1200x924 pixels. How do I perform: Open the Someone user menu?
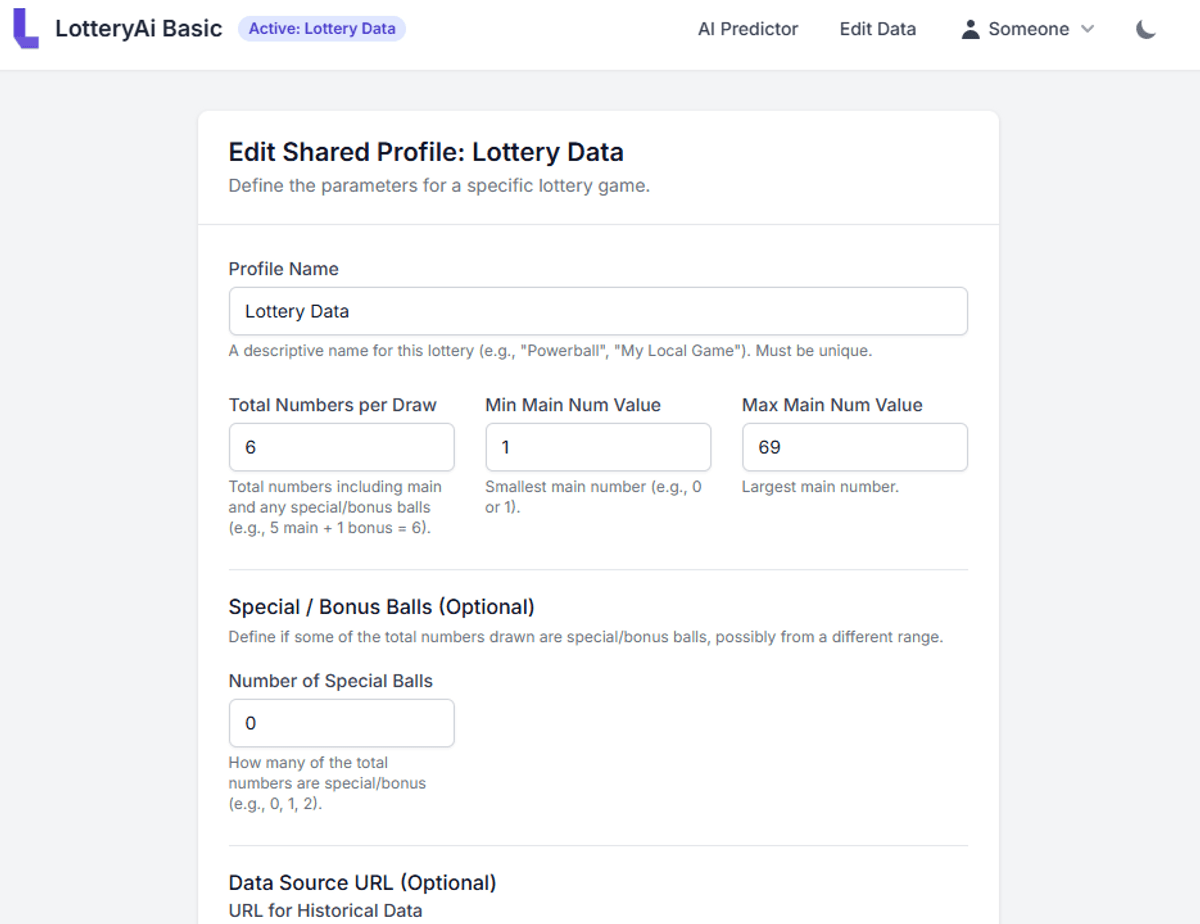1028,29
